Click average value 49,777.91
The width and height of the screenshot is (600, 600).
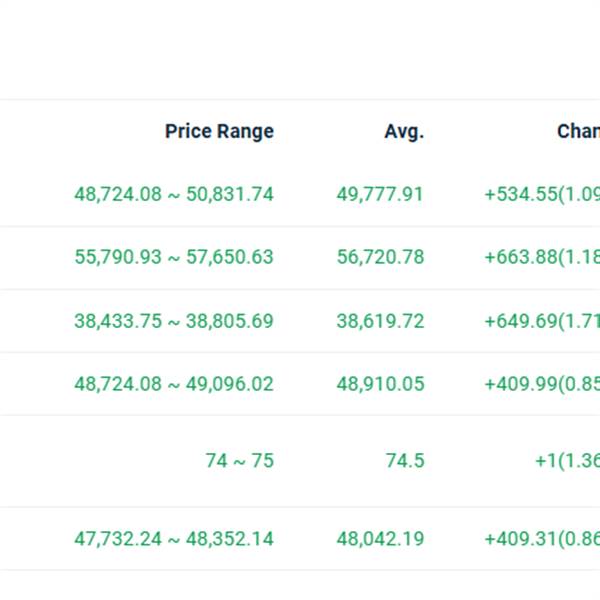[380, 194]
